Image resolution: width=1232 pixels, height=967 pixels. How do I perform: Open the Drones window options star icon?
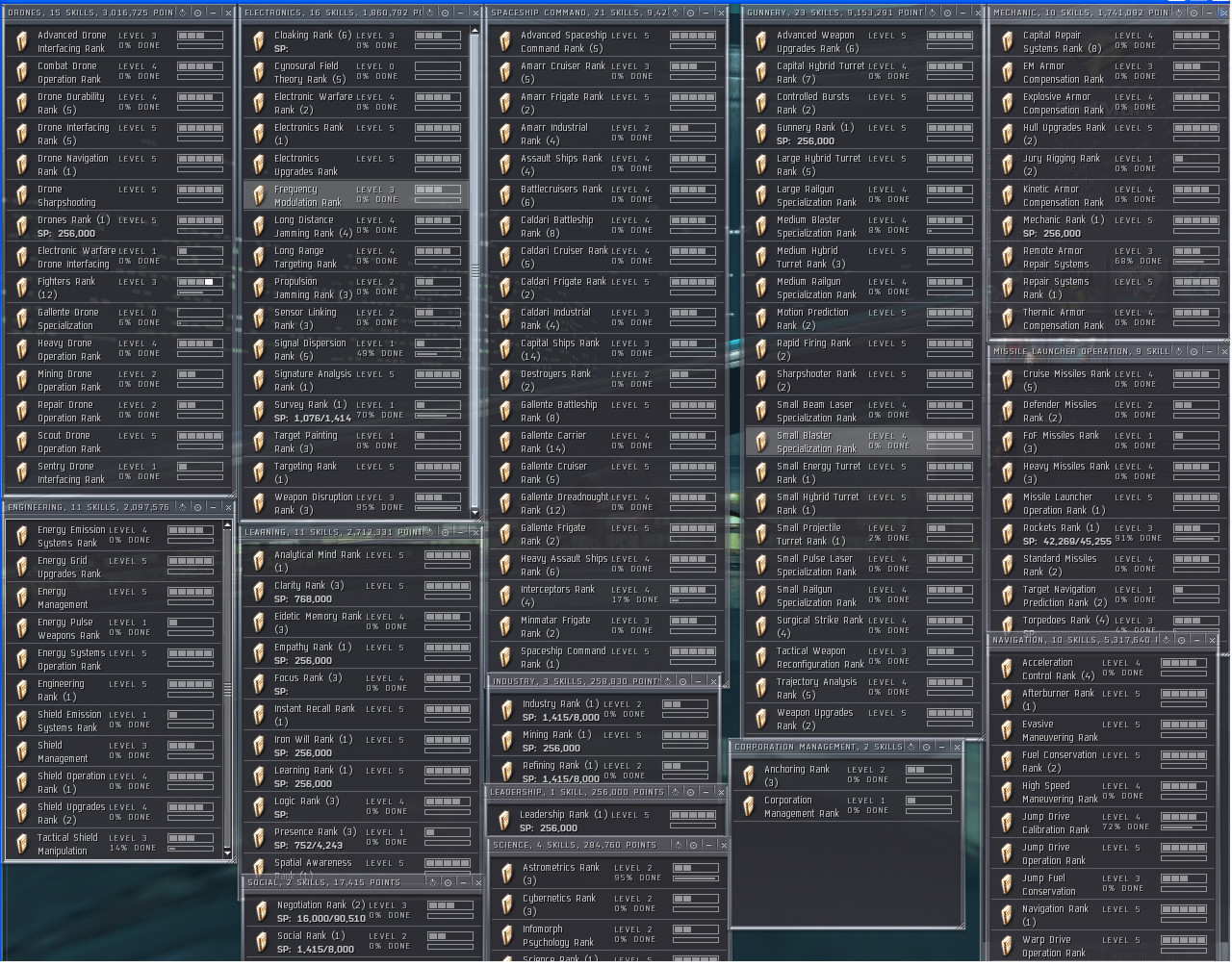point(185,13)
